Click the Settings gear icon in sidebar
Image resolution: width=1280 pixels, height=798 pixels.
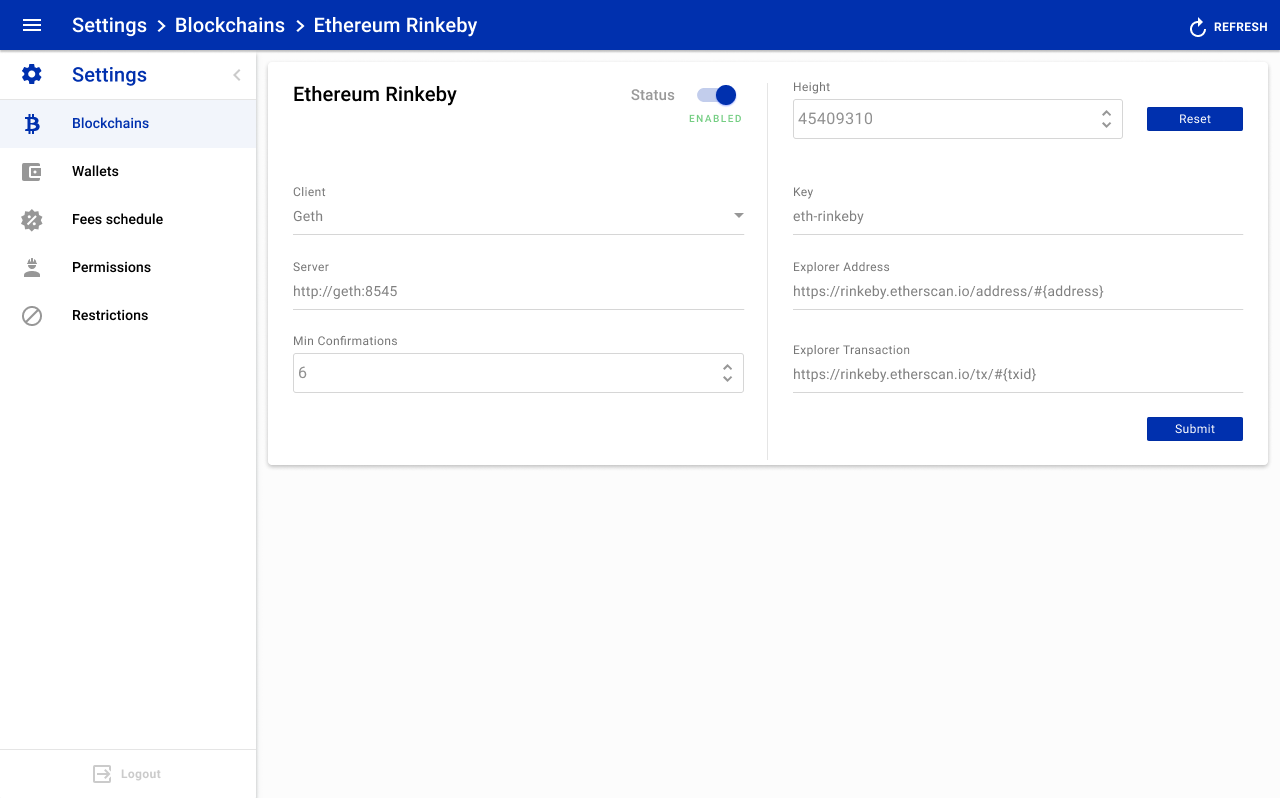[x=32, y=75]
